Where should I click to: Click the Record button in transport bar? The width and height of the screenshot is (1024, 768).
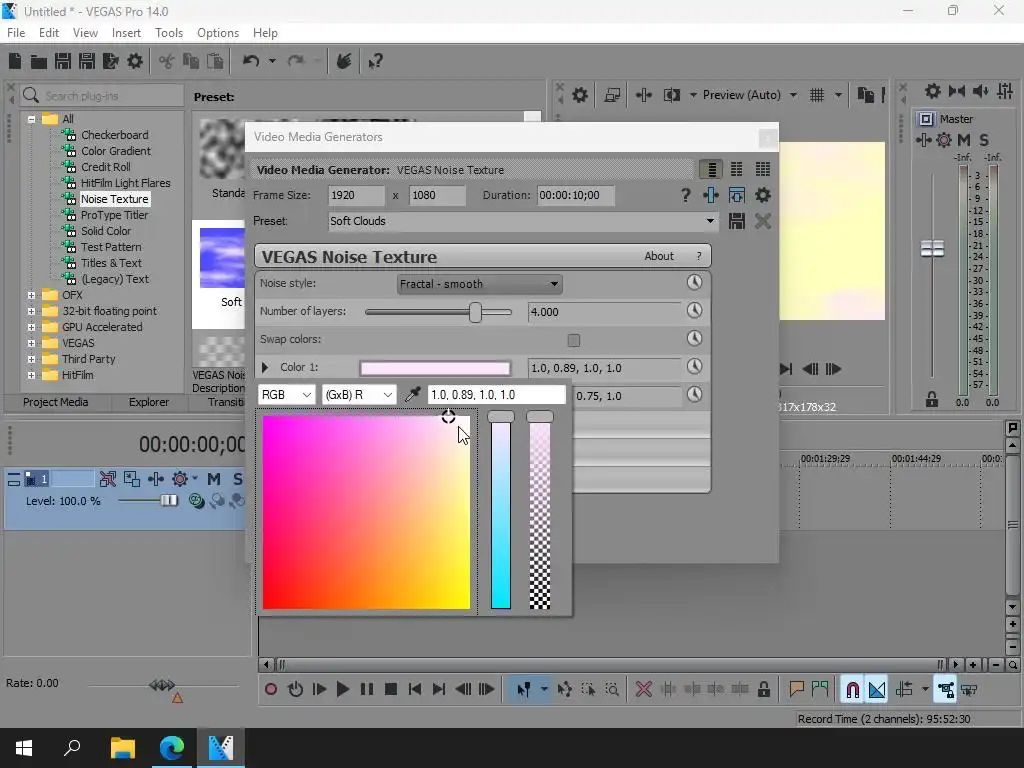pos(271,689)
